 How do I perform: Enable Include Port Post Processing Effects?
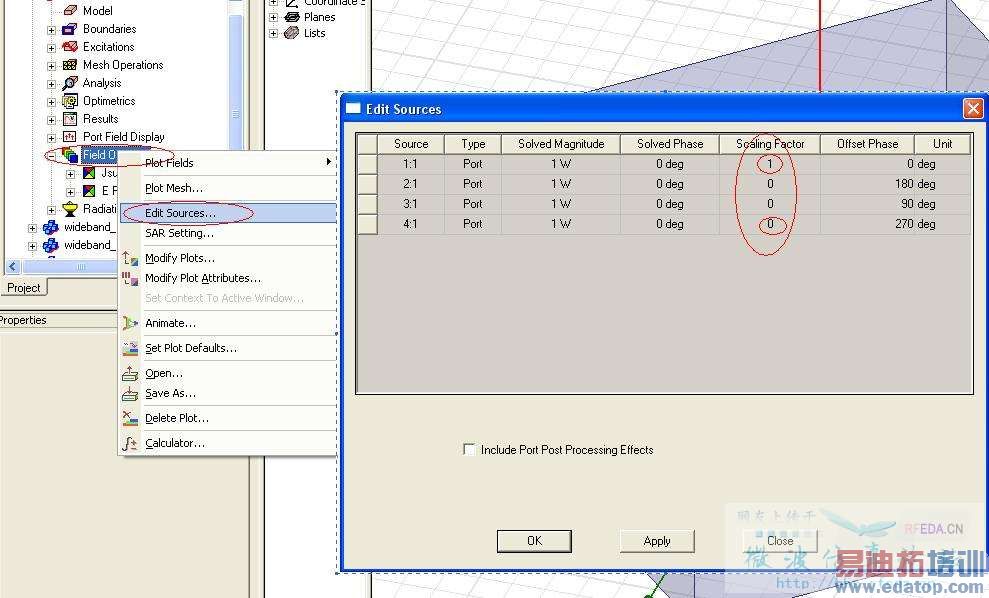coord(469,449)
